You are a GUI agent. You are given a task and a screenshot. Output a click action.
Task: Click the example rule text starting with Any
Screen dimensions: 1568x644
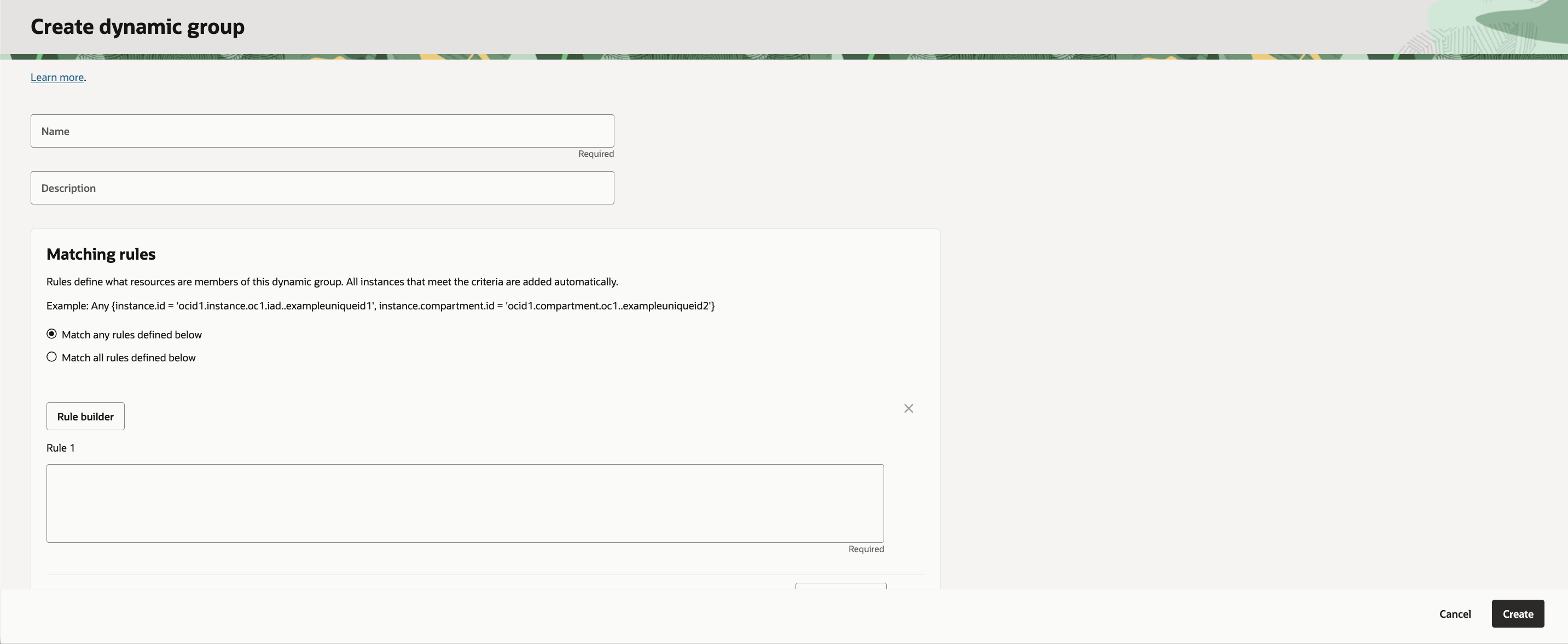(380, 306)
